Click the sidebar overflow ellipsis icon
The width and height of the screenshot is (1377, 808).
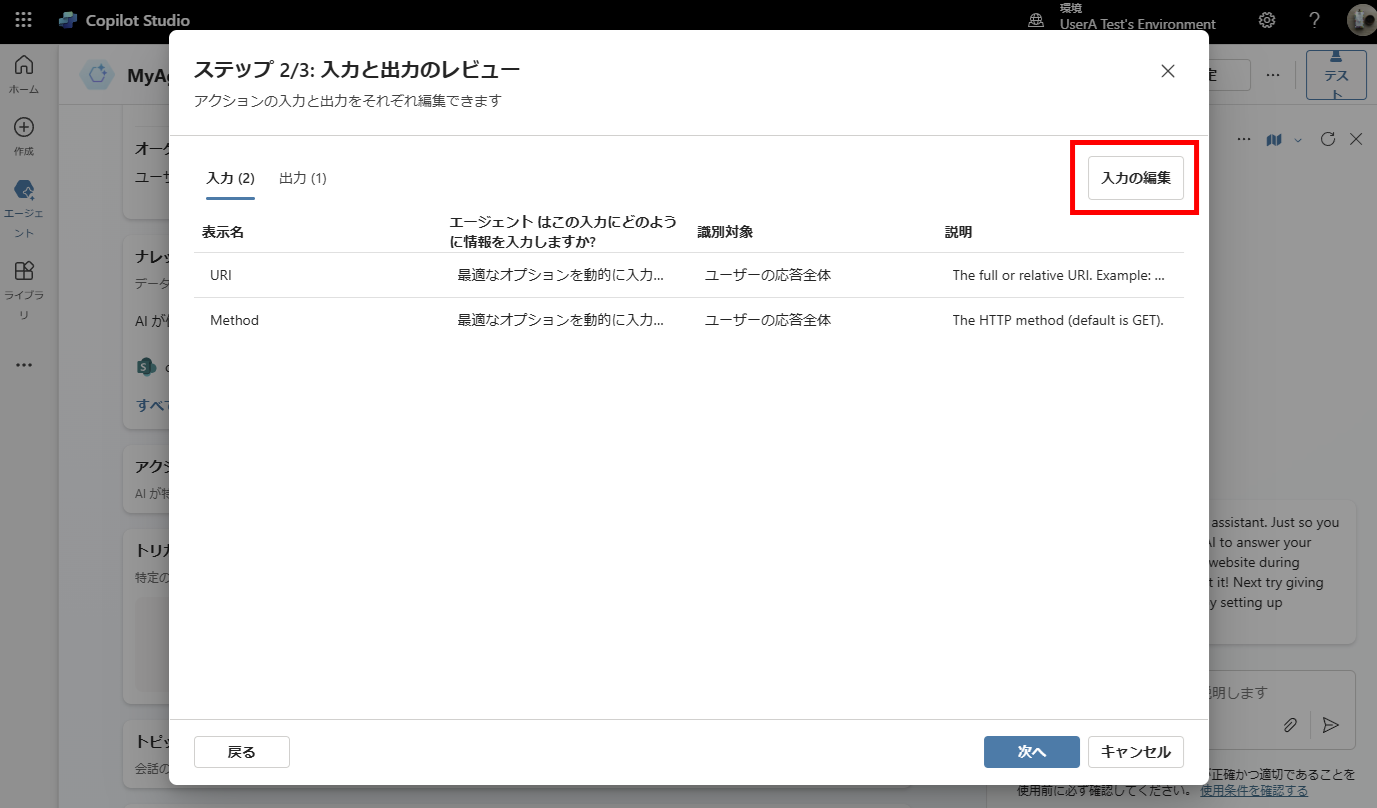point(22,364)
